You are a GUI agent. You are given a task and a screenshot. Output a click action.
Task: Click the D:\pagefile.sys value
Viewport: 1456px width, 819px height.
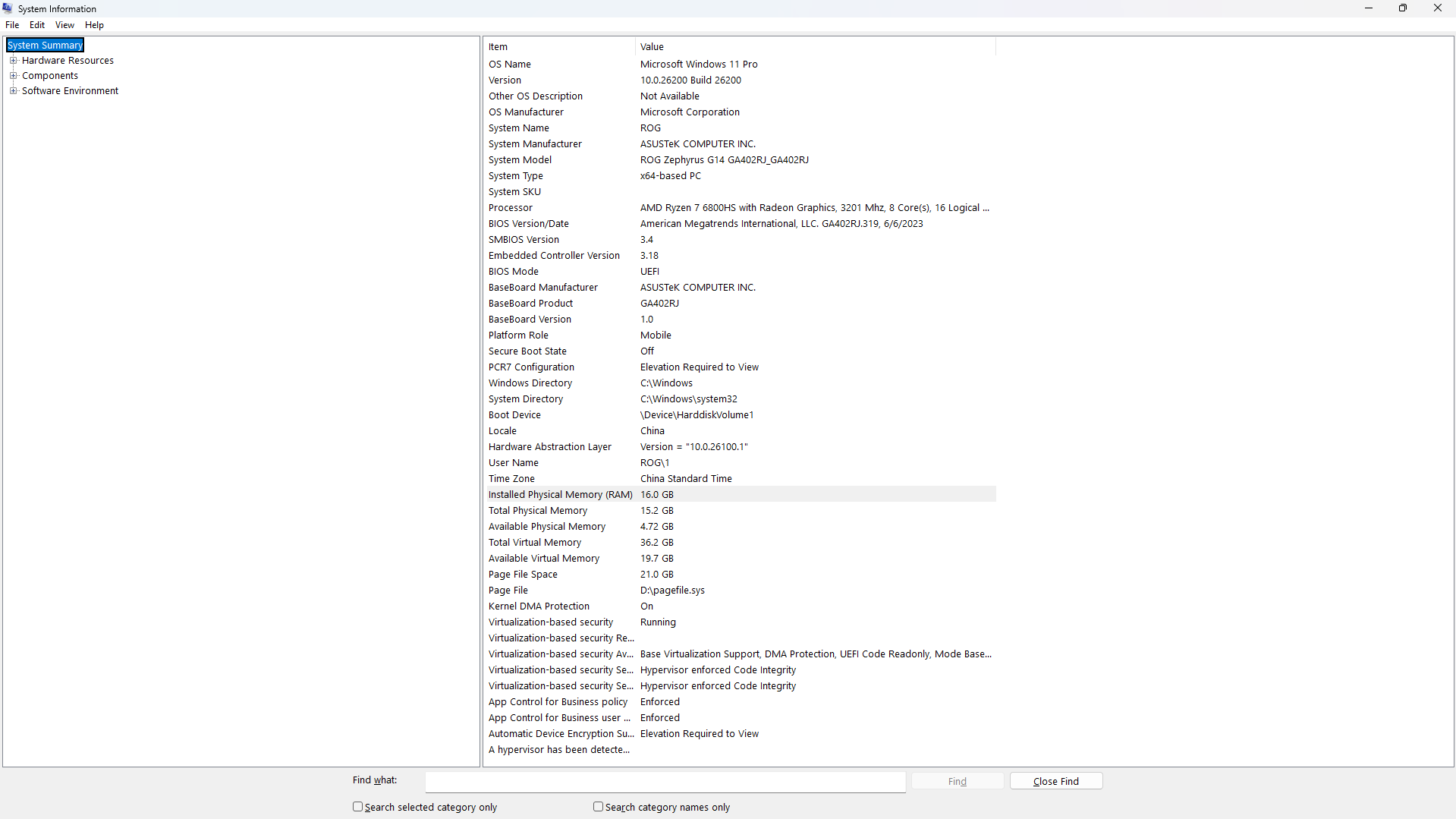coord(672,591)
